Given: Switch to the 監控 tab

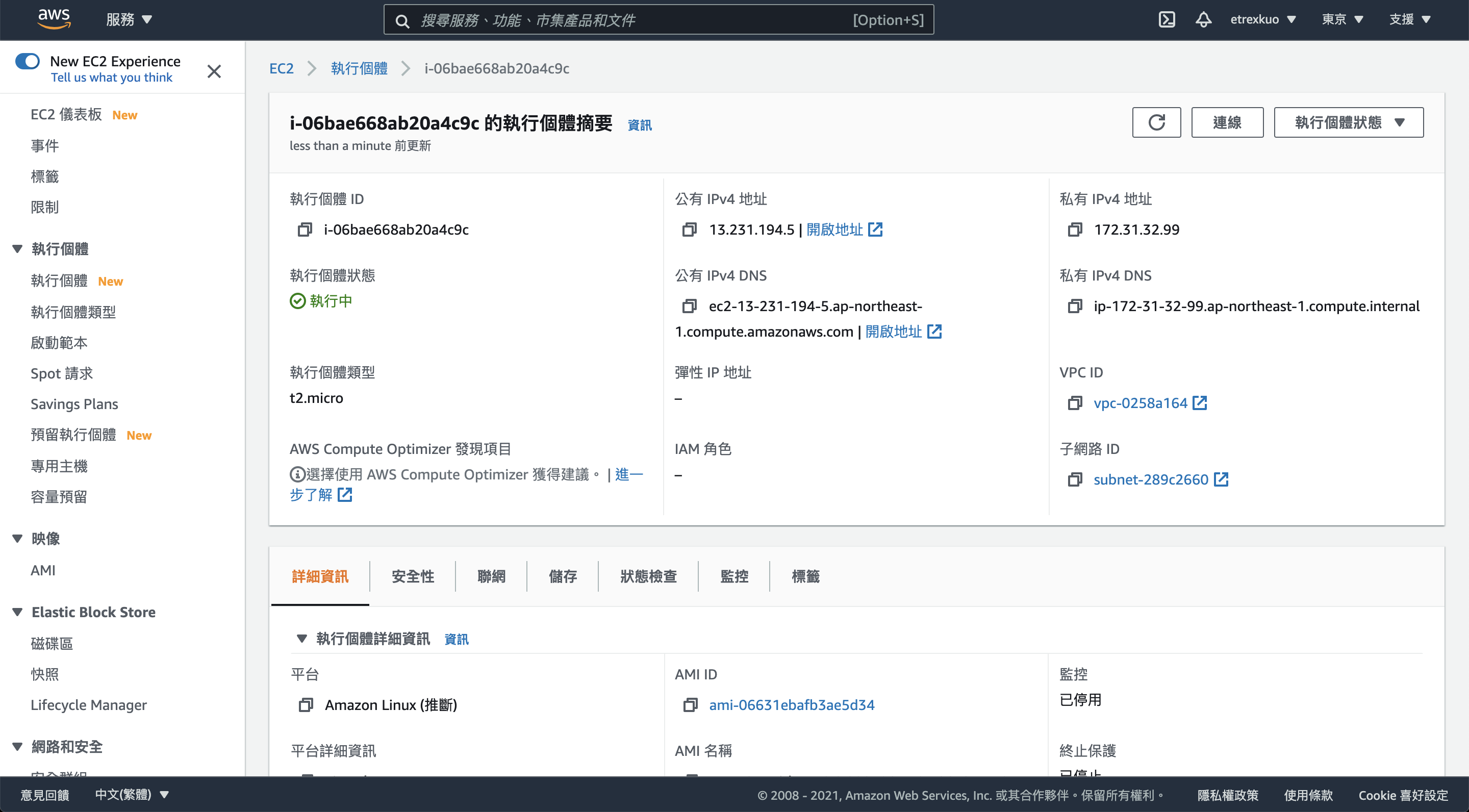Looking at the screenshot, I should pos(734,576).
